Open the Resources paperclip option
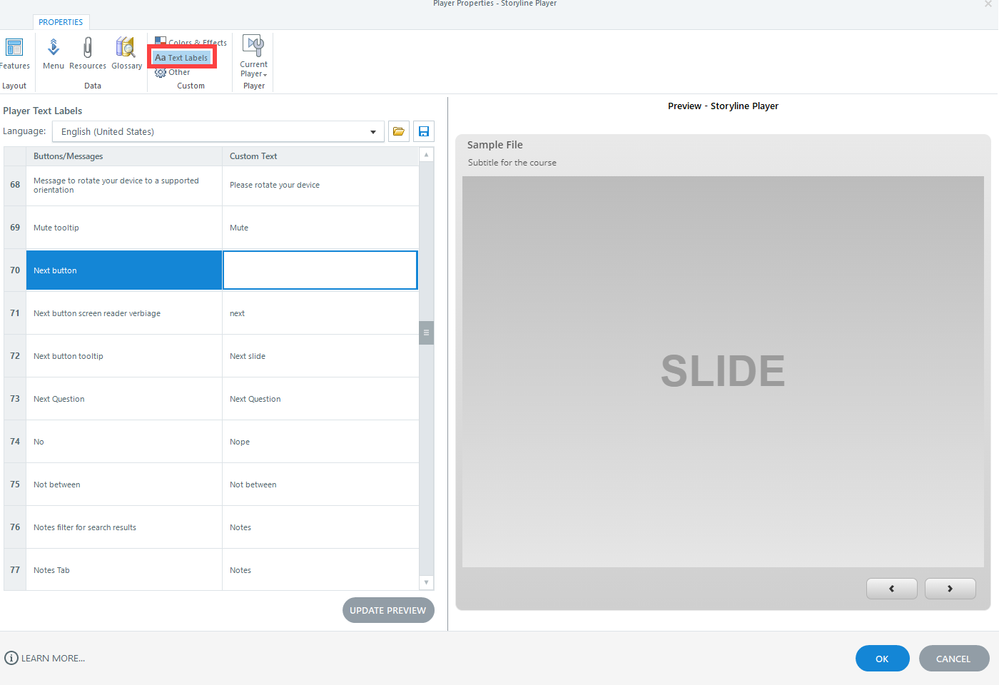This screenshot has width=999, height=685. coord(87,54)
